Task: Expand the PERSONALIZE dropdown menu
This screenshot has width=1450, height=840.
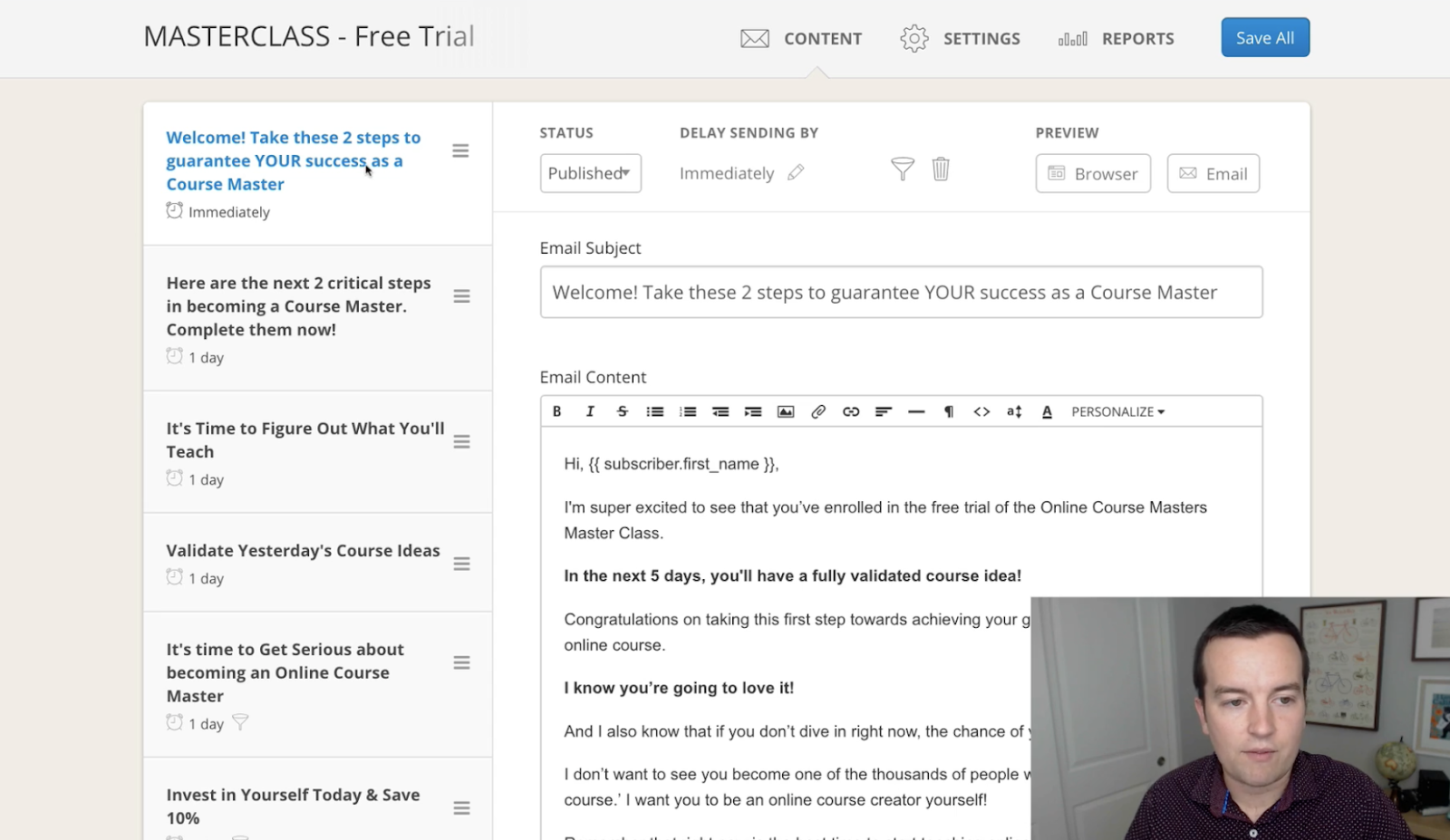Action: point(1117,411)
